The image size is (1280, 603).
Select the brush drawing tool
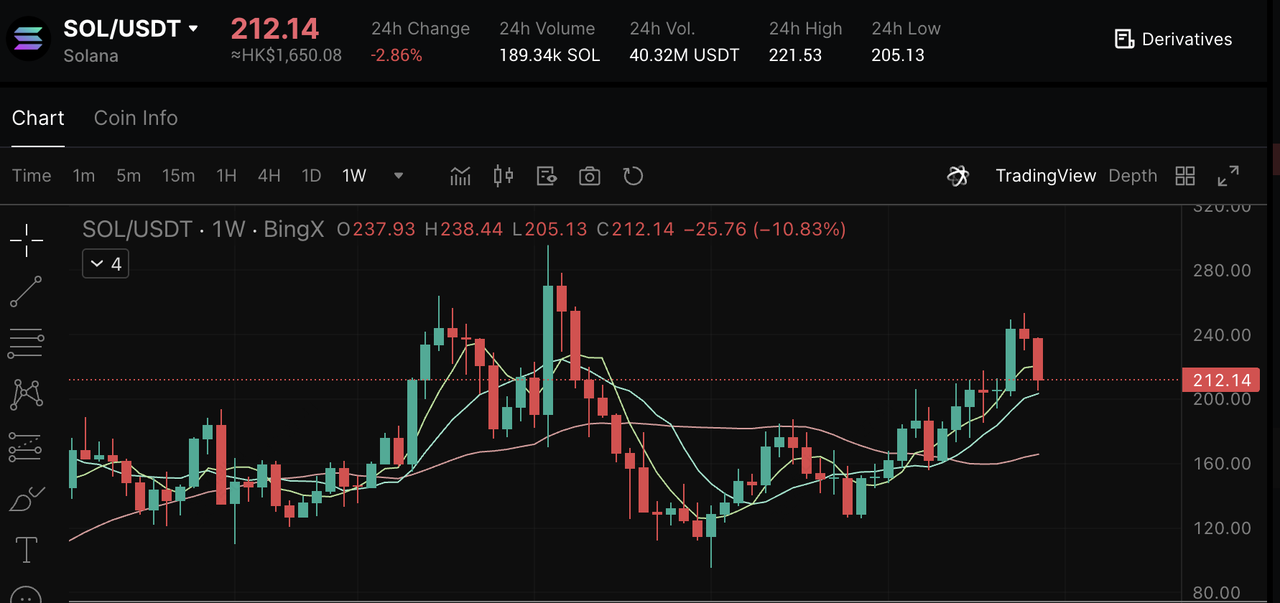(26, 498)
